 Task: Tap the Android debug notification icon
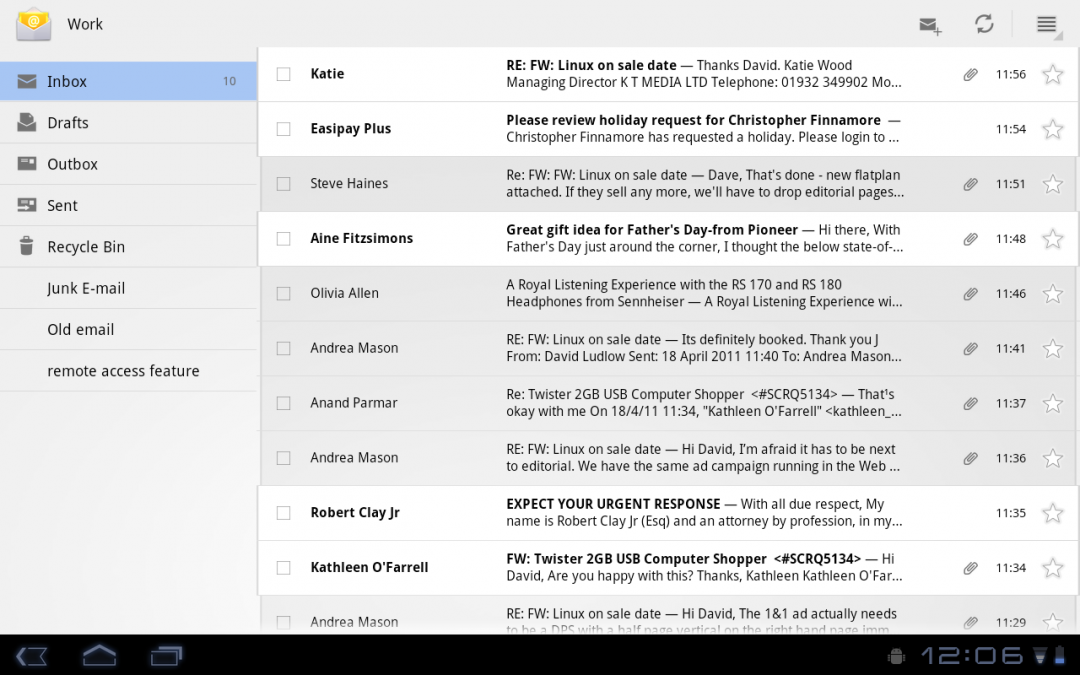896,655
